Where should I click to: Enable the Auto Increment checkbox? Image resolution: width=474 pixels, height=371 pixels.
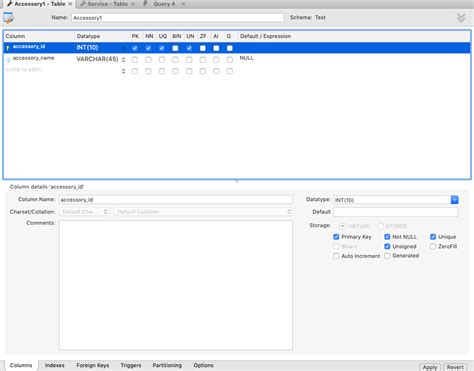[x=336, y=256]
